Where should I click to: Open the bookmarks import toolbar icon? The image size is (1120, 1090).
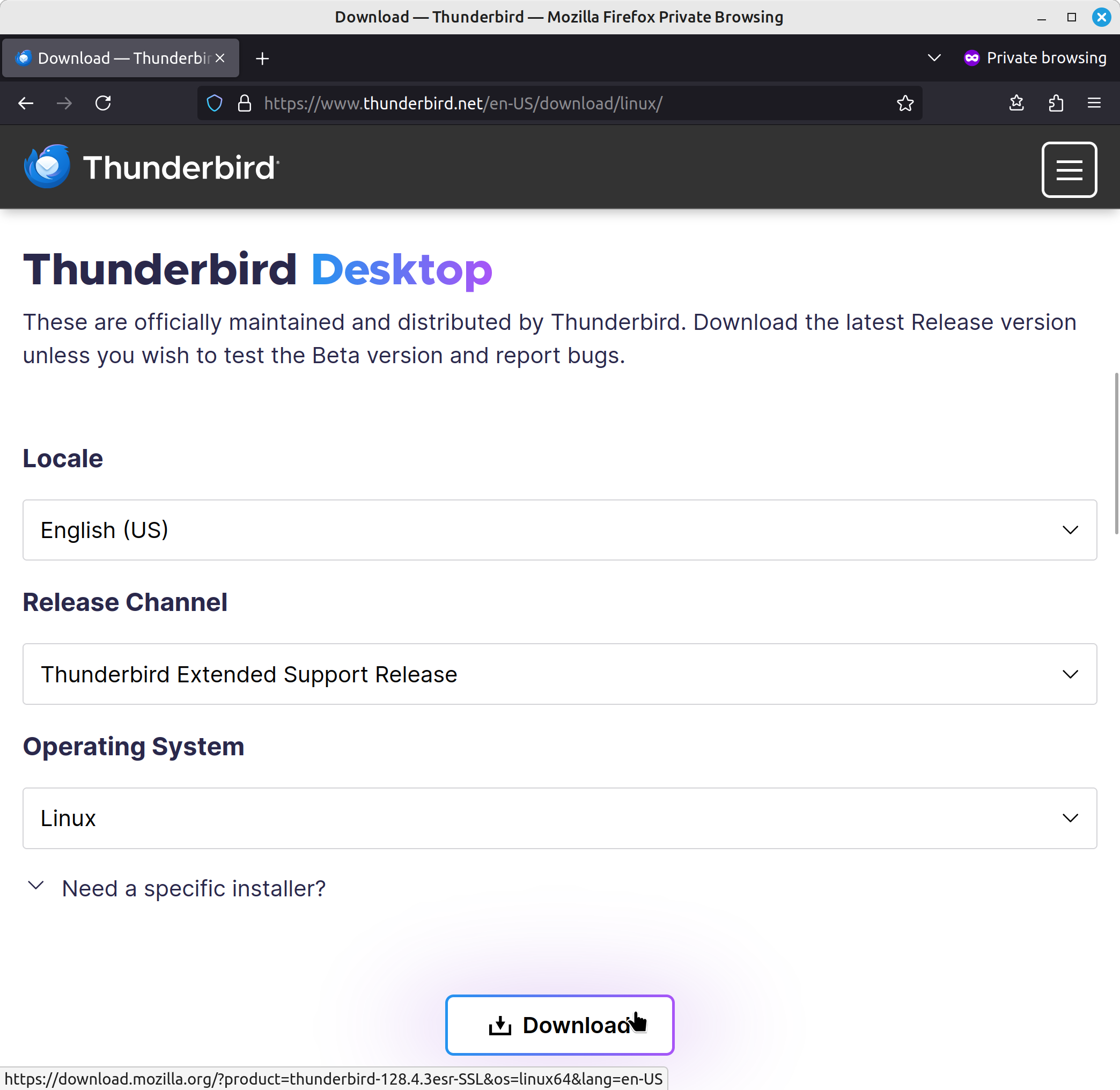1016,103
